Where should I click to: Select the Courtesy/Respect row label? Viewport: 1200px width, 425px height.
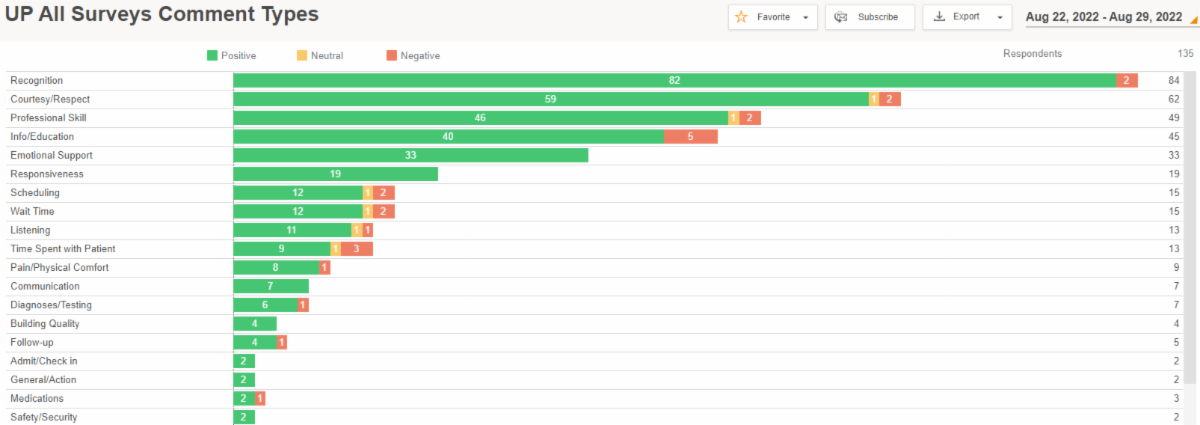(x=50, y=99)
